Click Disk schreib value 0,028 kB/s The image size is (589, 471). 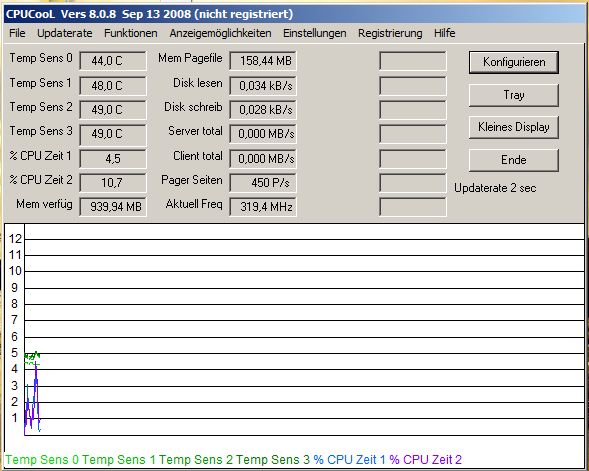[263, 110]
